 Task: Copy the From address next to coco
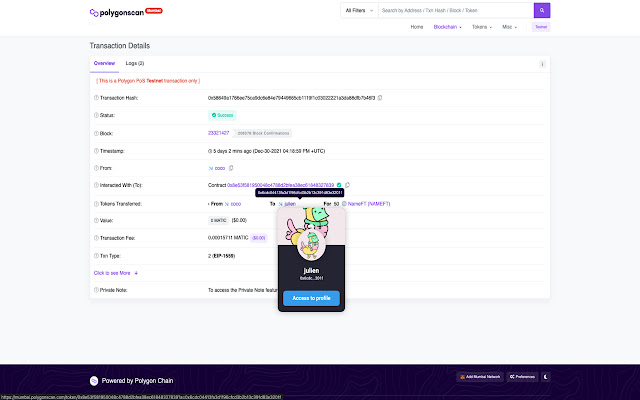pyautogui.click(x=231, y=168)
